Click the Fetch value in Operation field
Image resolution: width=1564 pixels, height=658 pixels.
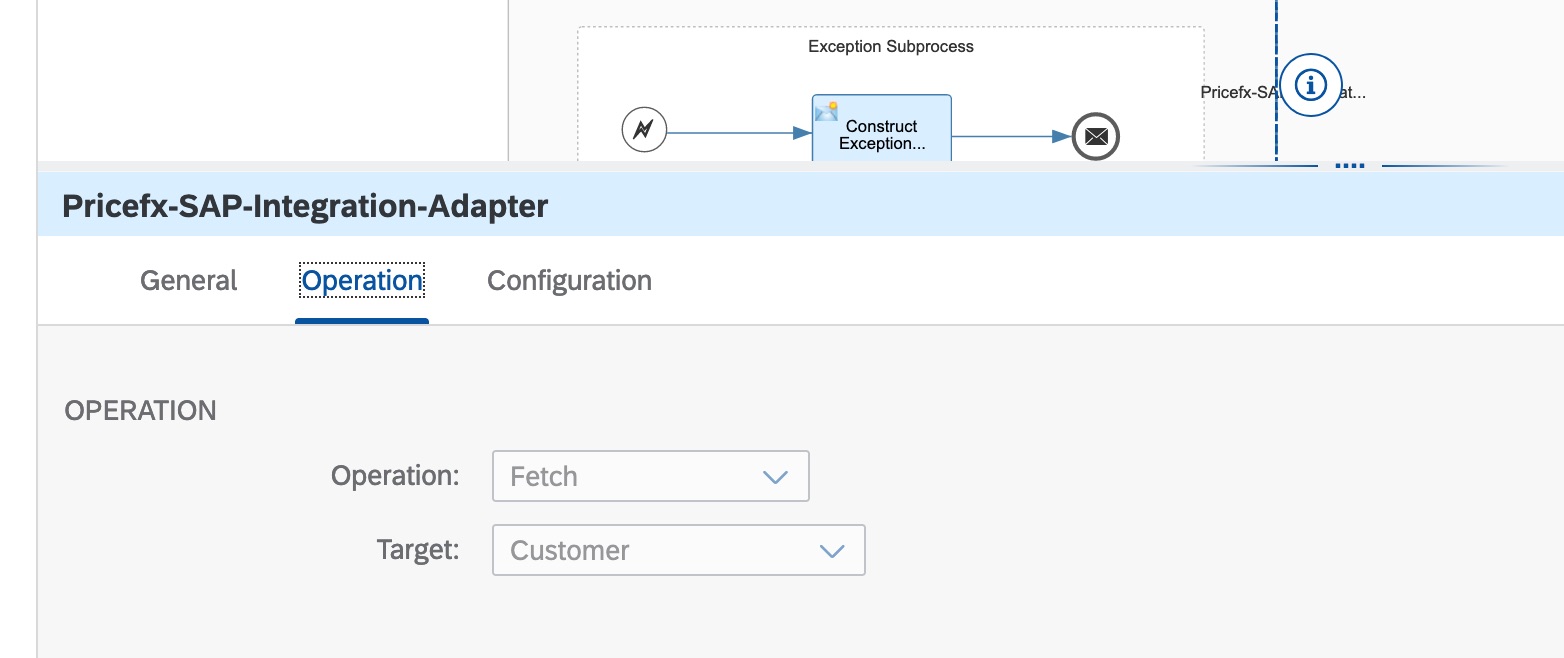click(544, 477)
